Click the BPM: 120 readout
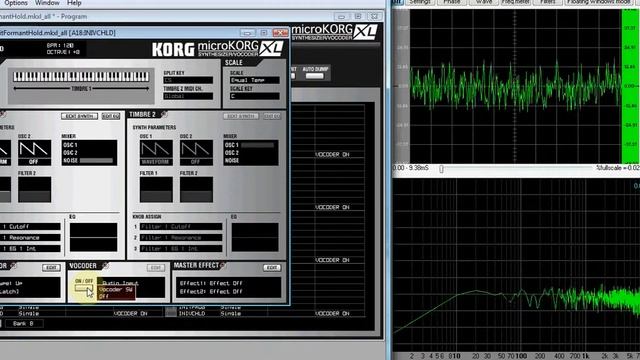The height and width of the screenshot is (360, 640). point(60,46)
